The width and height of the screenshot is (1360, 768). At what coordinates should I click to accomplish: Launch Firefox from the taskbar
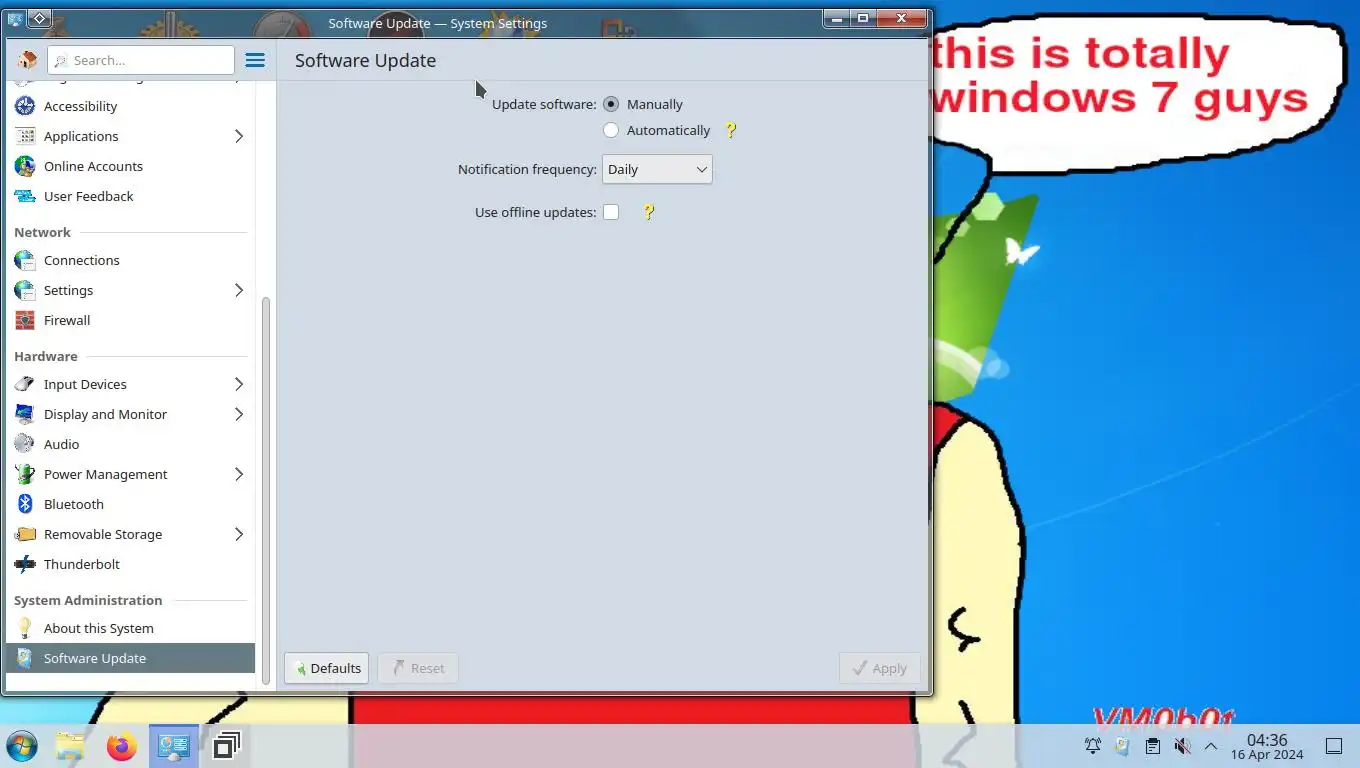tap(122, 746)
